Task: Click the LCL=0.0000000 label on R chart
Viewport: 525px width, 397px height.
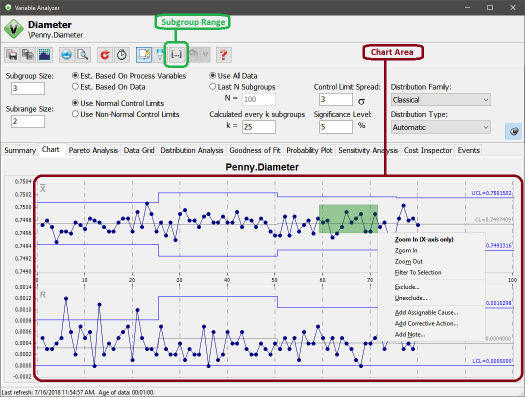Action: (492, 361)
